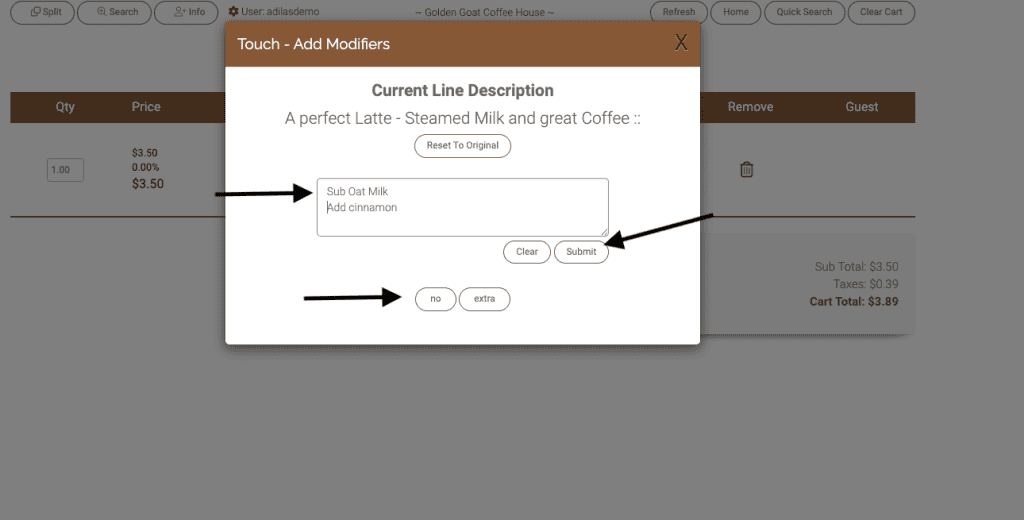Image resolution: width=1024 pixels, height=520 pixels.
Task: Open Quick Search
Action: 804,12
